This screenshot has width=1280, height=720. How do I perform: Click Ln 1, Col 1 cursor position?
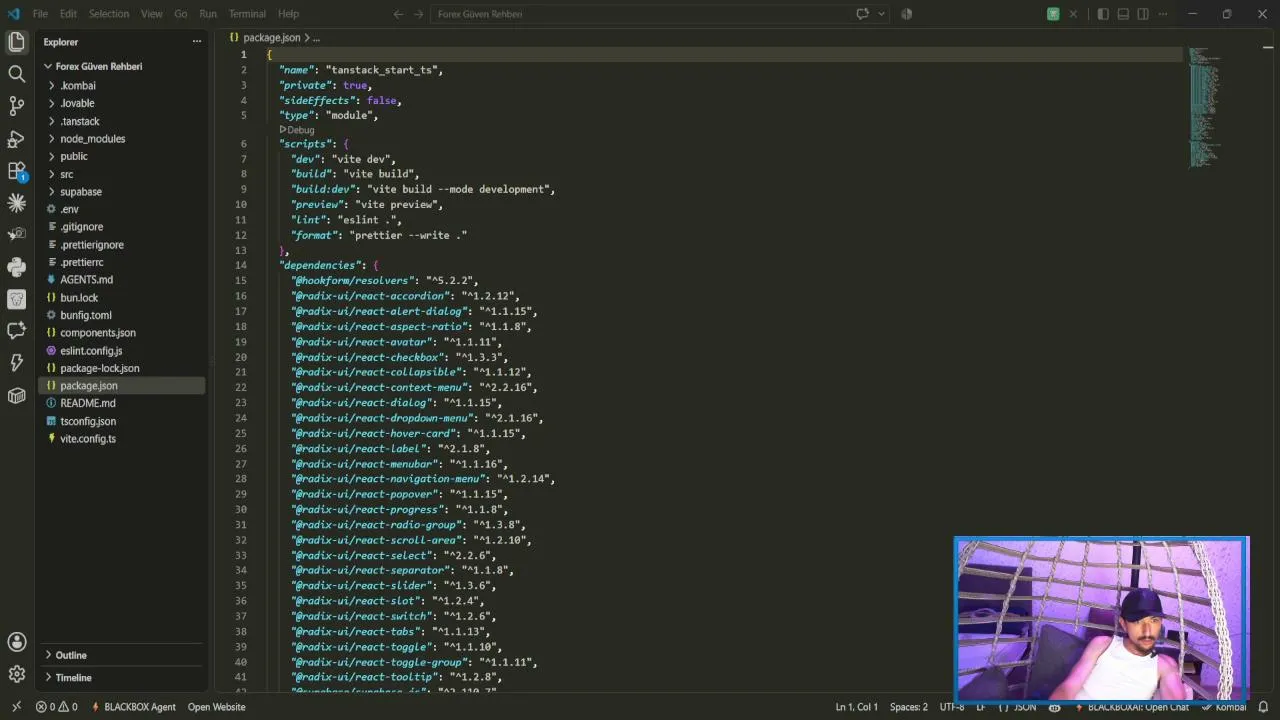pyautogui.click(x=857, y=707)
